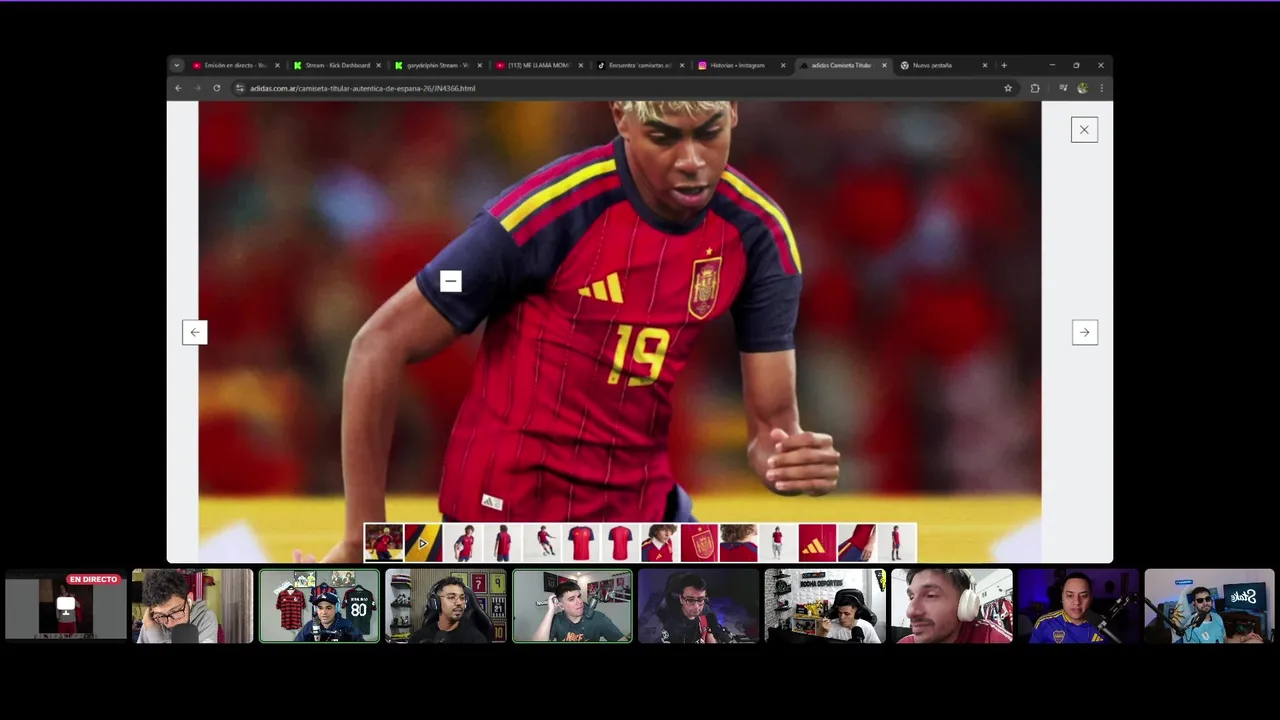
Task: Select webcam of man with white headphones
Action: [x=952, y=606]
